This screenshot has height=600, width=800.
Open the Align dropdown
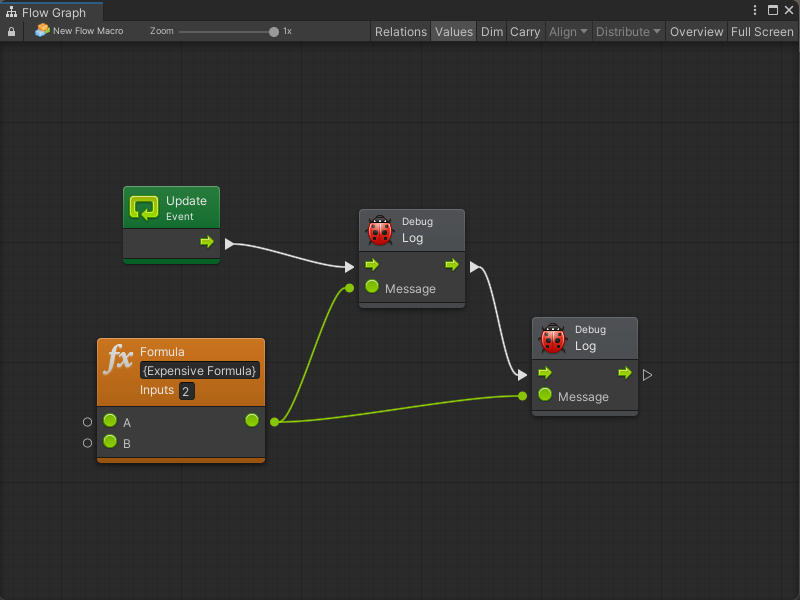click(568, 32)
